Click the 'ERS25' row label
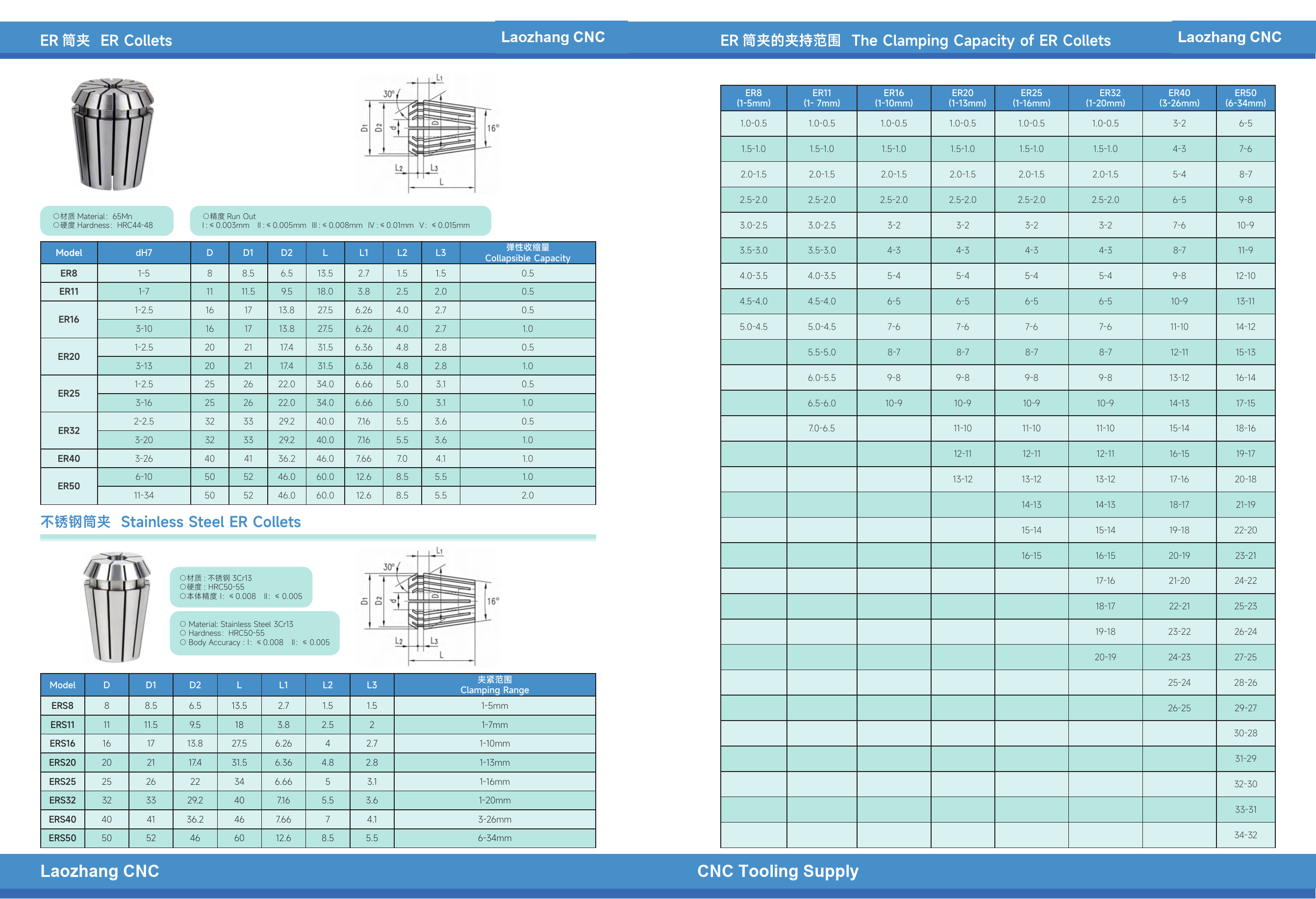Screen dimensions: 1316x899 63,782
